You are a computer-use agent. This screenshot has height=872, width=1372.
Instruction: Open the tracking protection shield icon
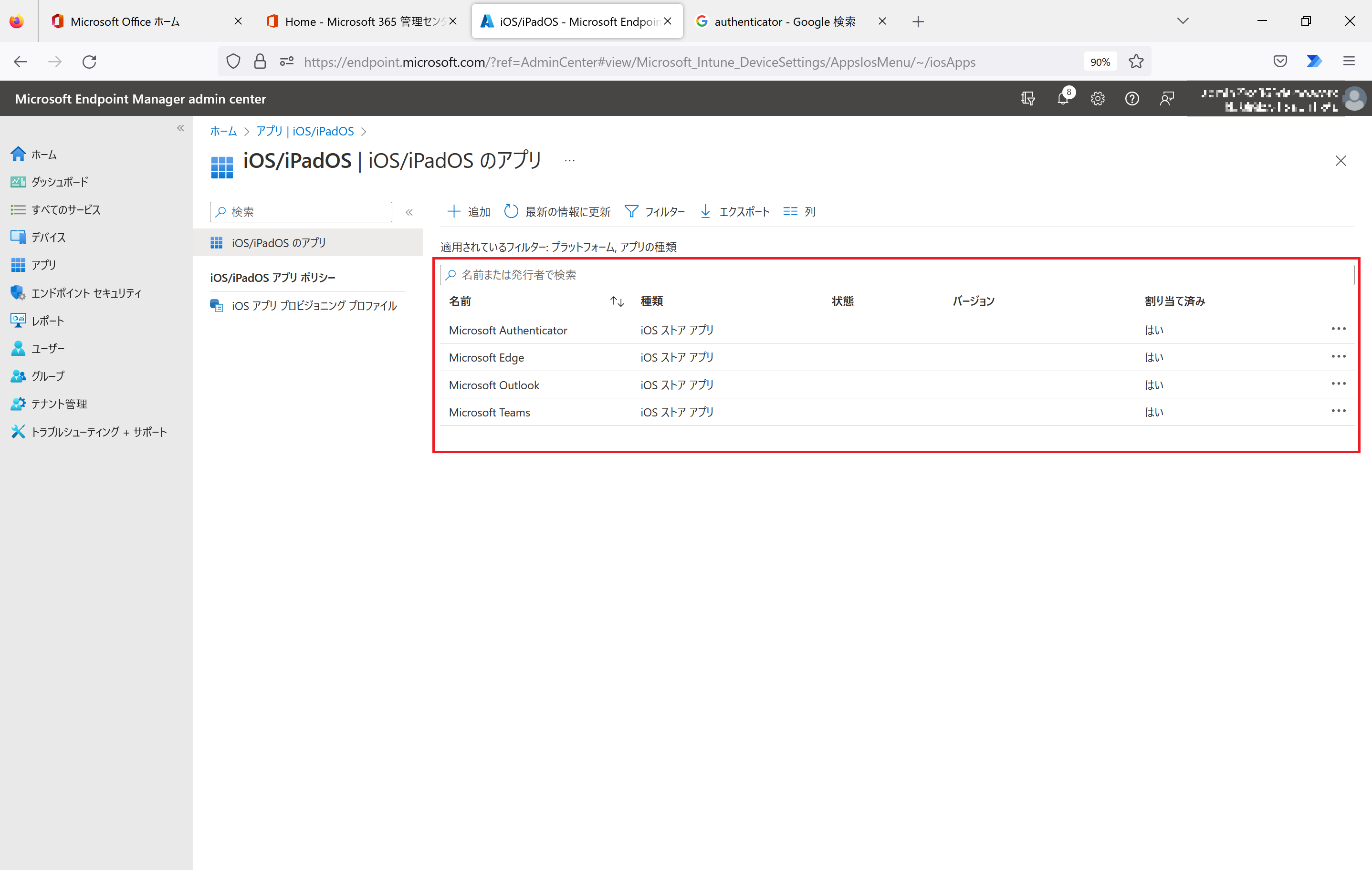(233, 62)
